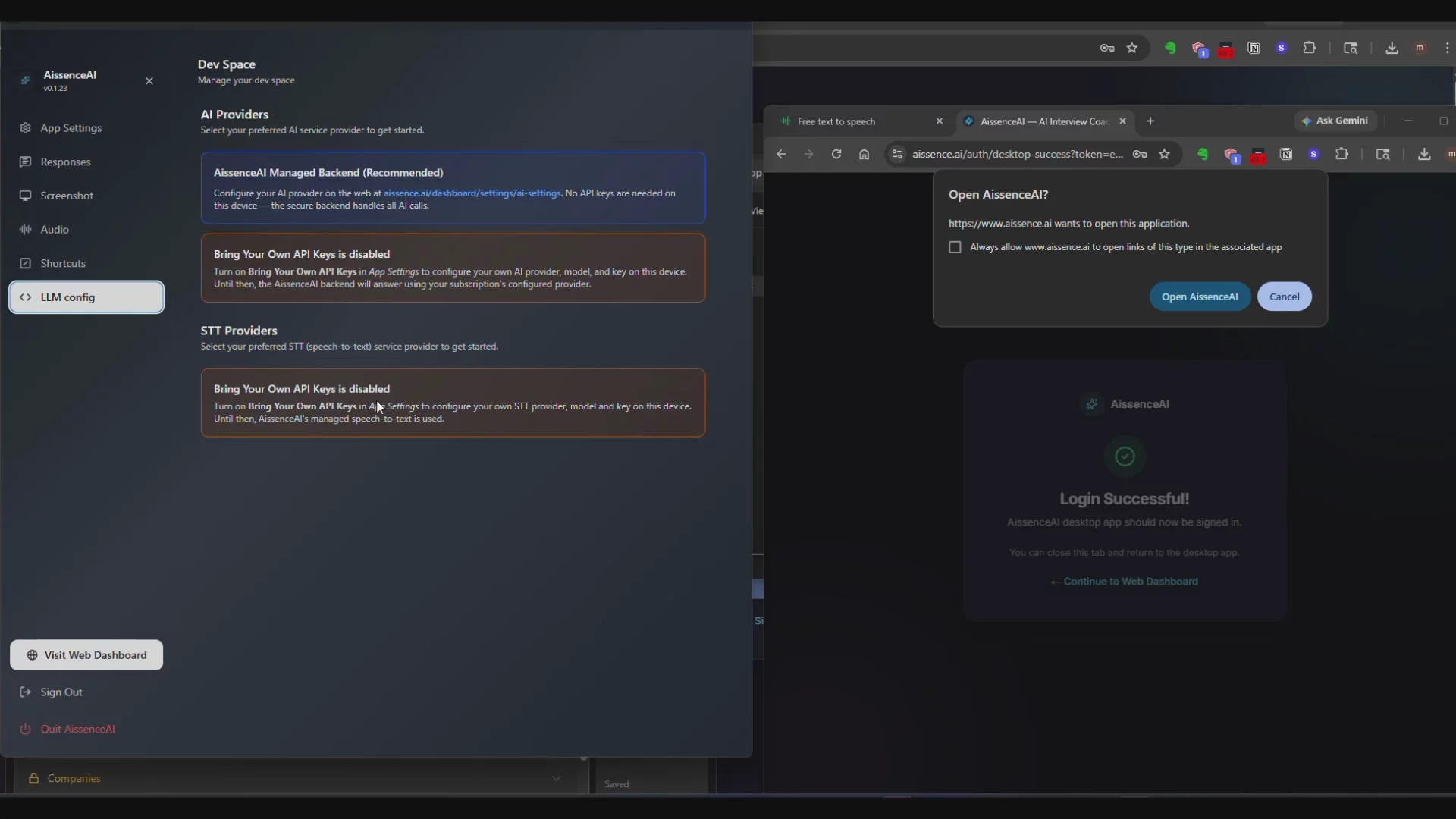
Task: Follow the Continue to Web Dashboard link
Action: point(1124,582)
